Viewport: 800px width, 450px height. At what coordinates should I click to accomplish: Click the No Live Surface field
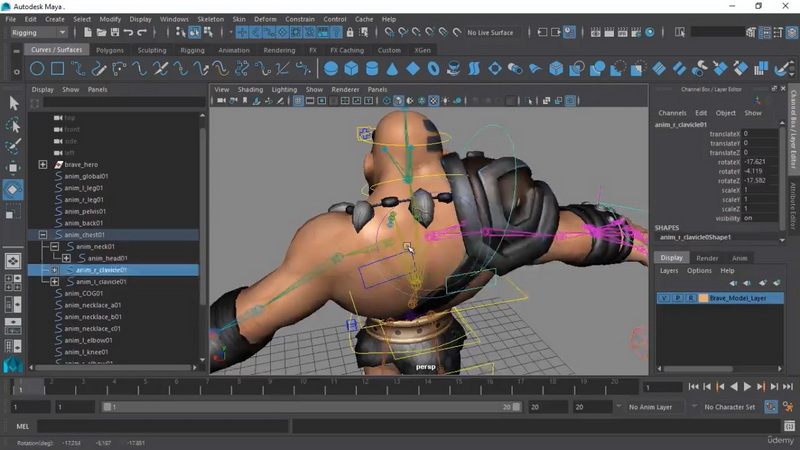pos(490,32)
